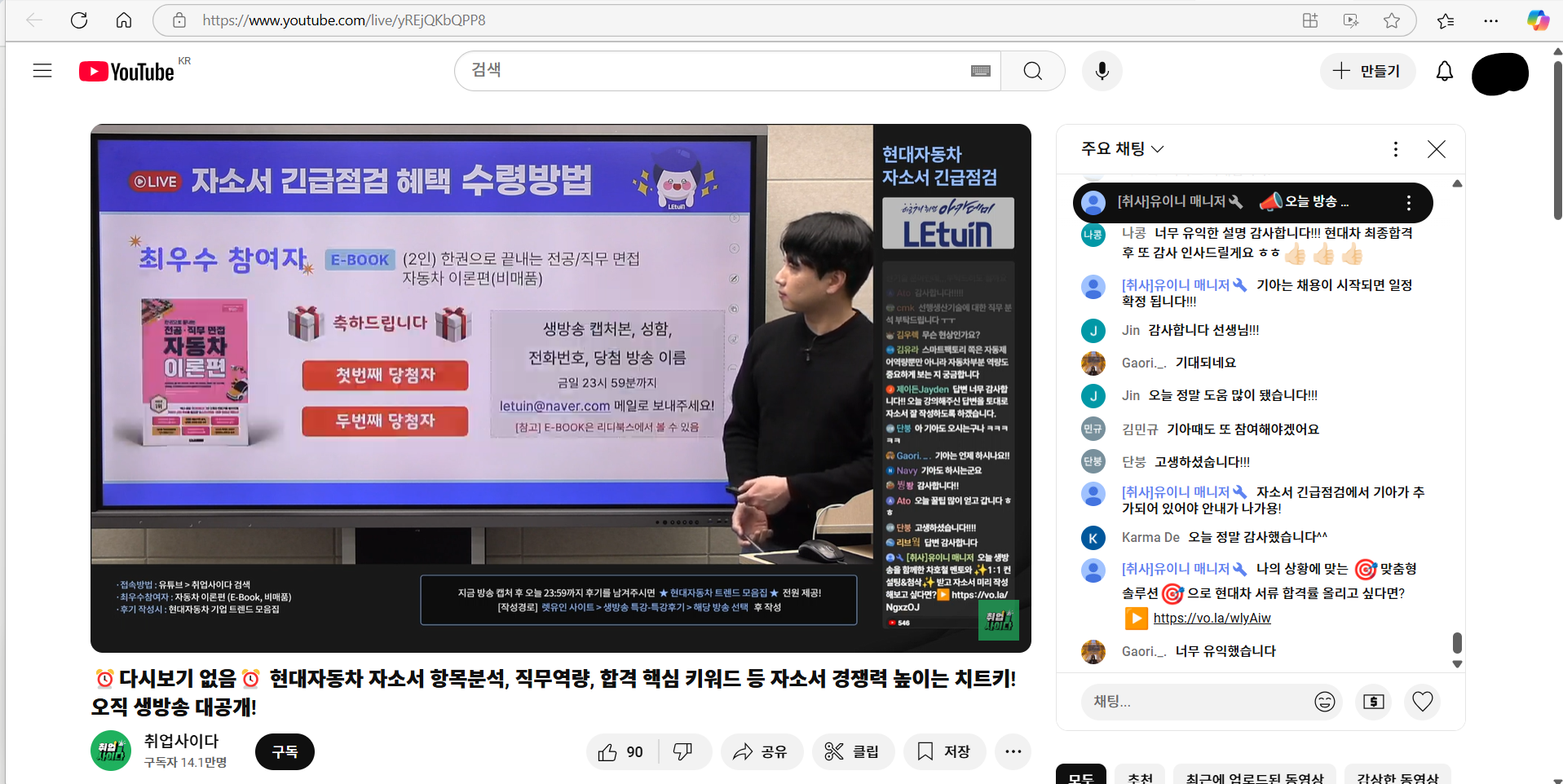Click Jin's message 감사합니다 선생님!!!
This screenshot has height=784, width=1563.
[x=1203, y=330]
